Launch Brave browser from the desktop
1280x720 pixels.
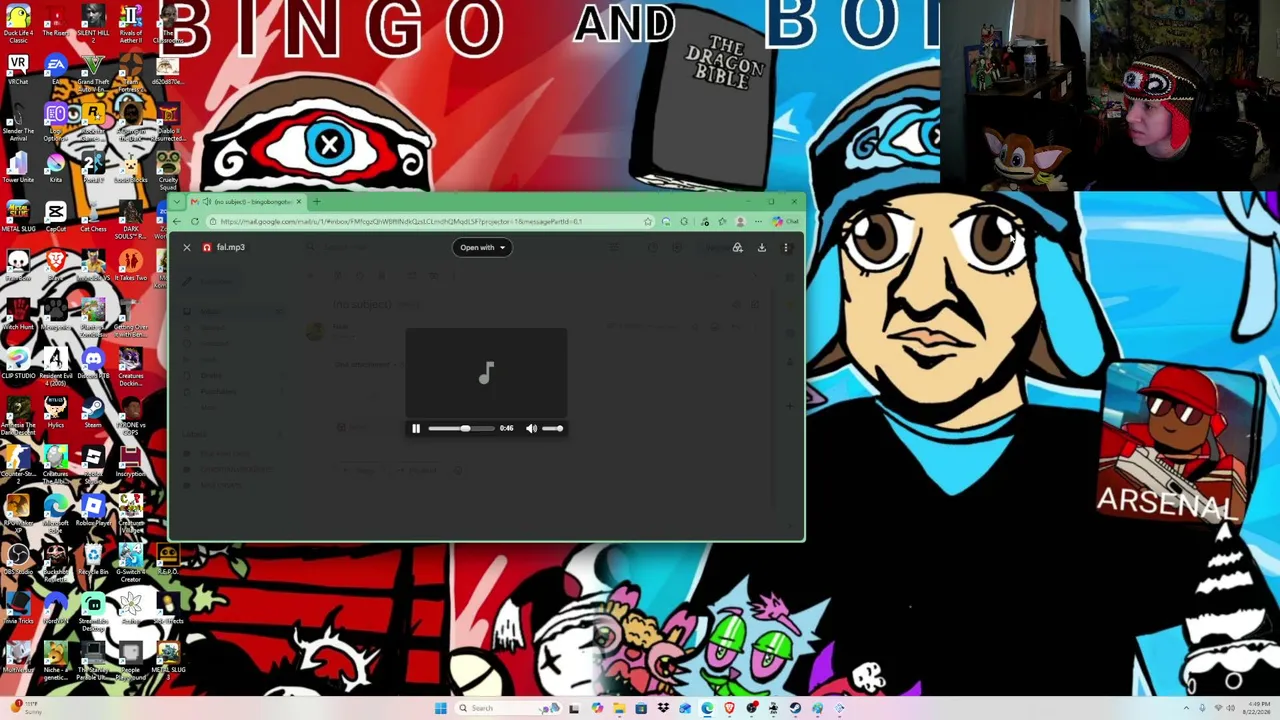pyautogui.click(x=55, y=265)
